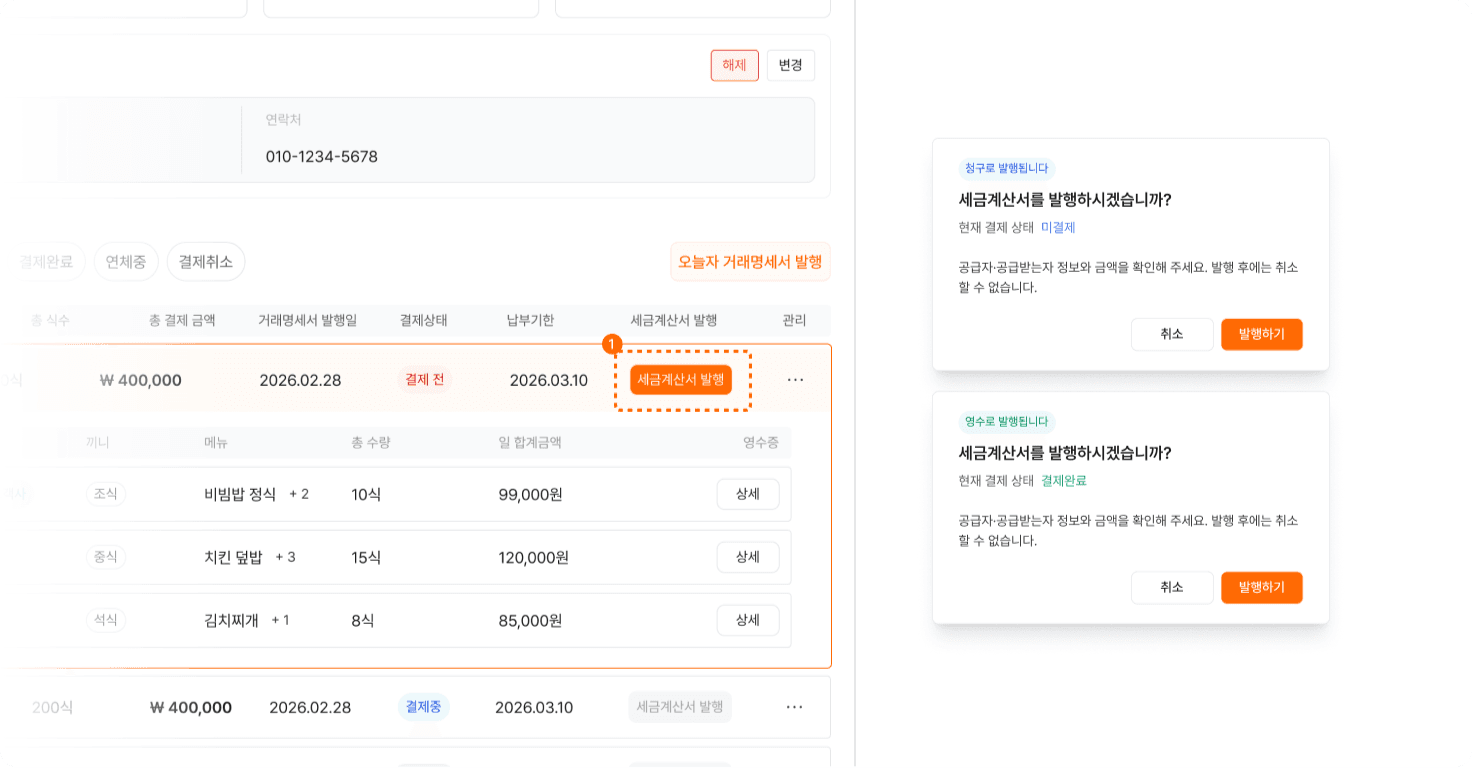Click 발행하기 in the 청구로 발행됩니다 dialog

coord(1262,334)
